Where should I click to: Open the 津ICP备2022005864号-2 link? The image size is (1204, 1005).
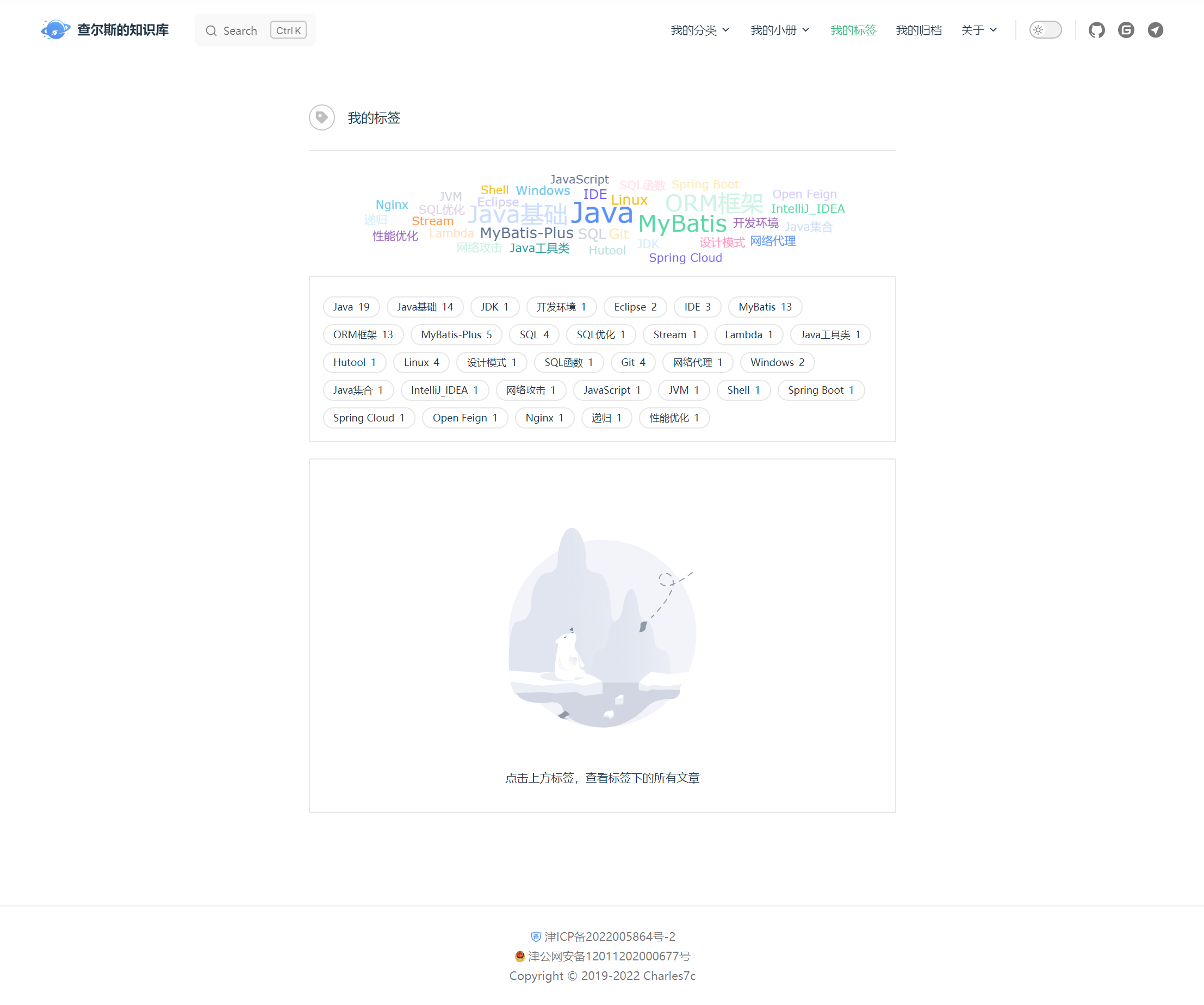[x=610, y=936]
